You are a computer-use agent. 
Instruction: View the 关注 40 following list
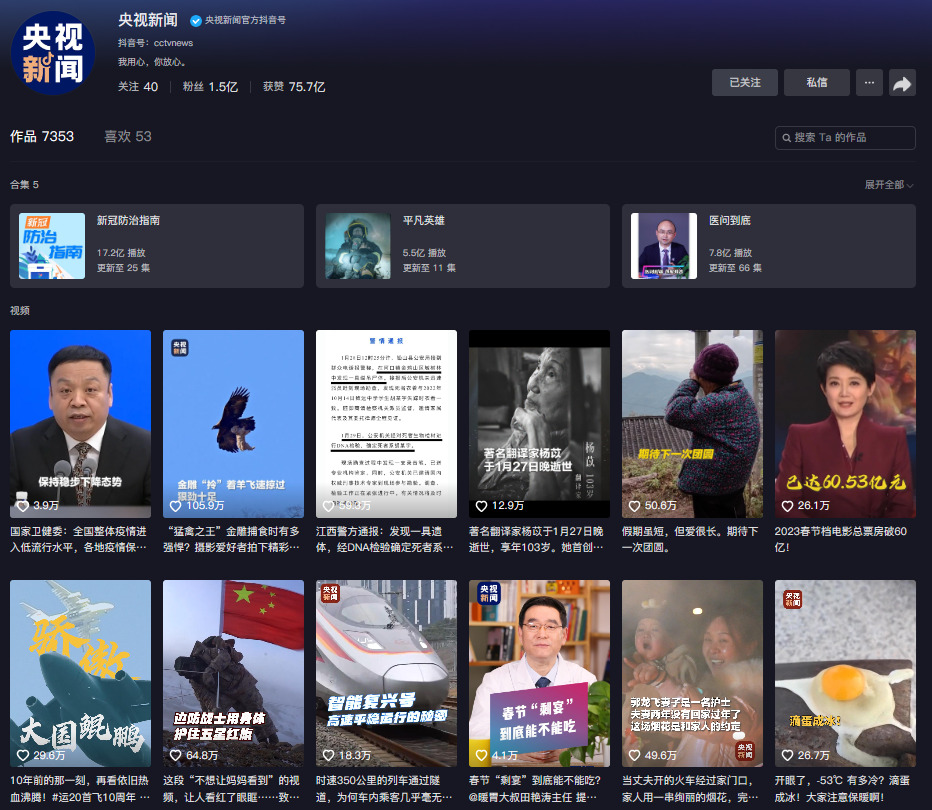coord(138,87)
